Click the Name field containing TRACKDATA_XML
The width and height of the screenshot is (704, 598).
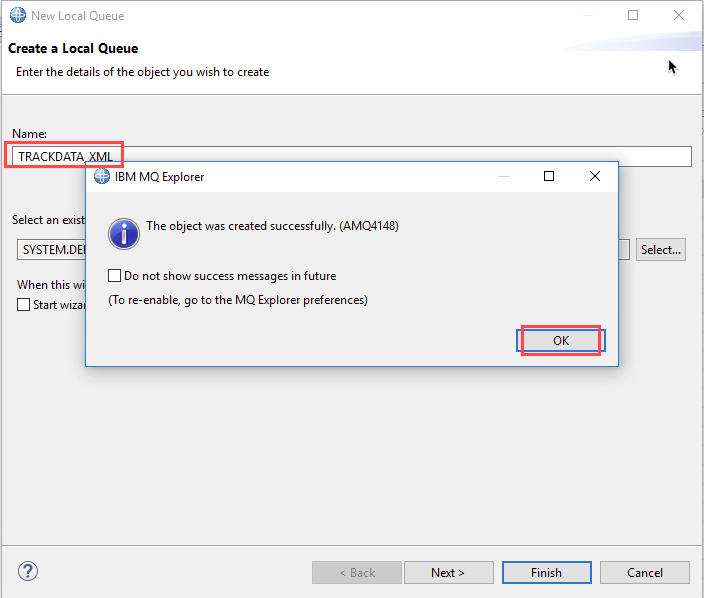point(352,157)
